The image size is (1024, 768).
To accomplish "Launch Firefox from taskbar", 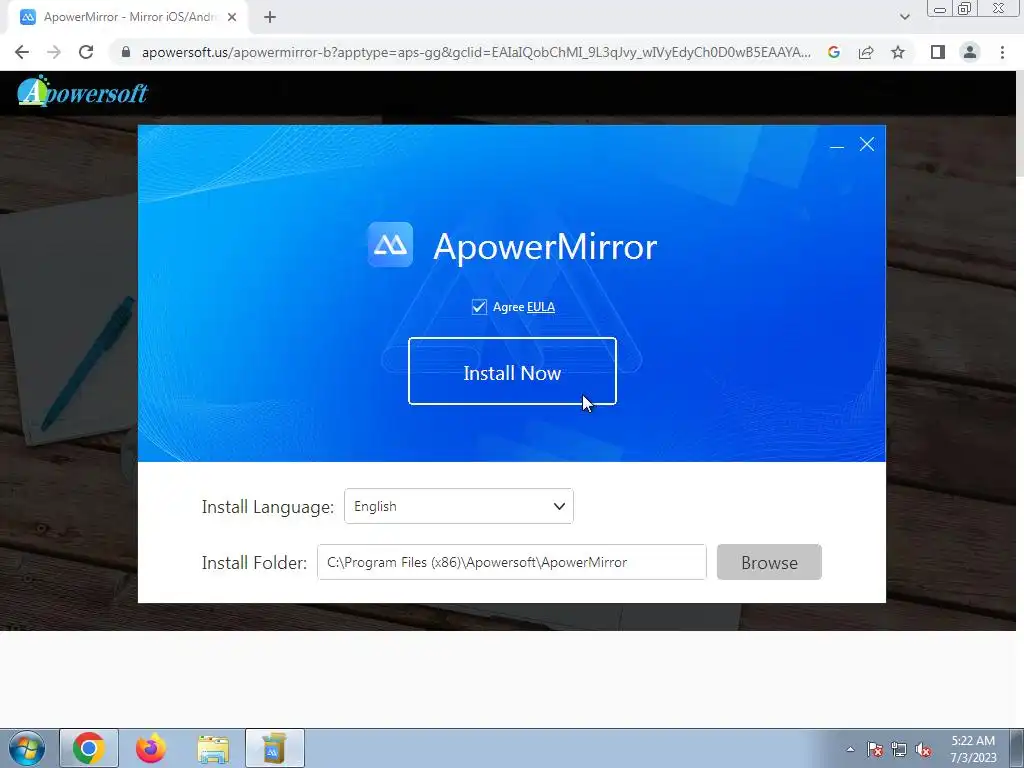I will (x=150, y=748).
